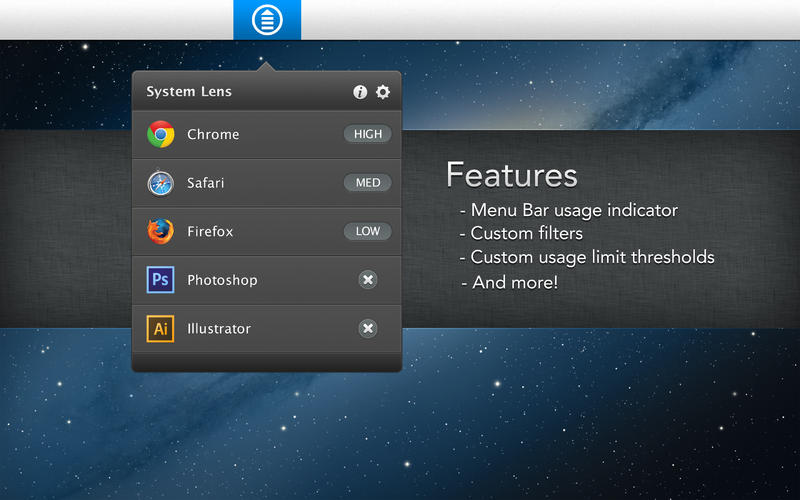The height and width of the screenshot is (500, 800).
Task: Select the Safari row label
Action: pyautogui.click(x=205, y=183)
